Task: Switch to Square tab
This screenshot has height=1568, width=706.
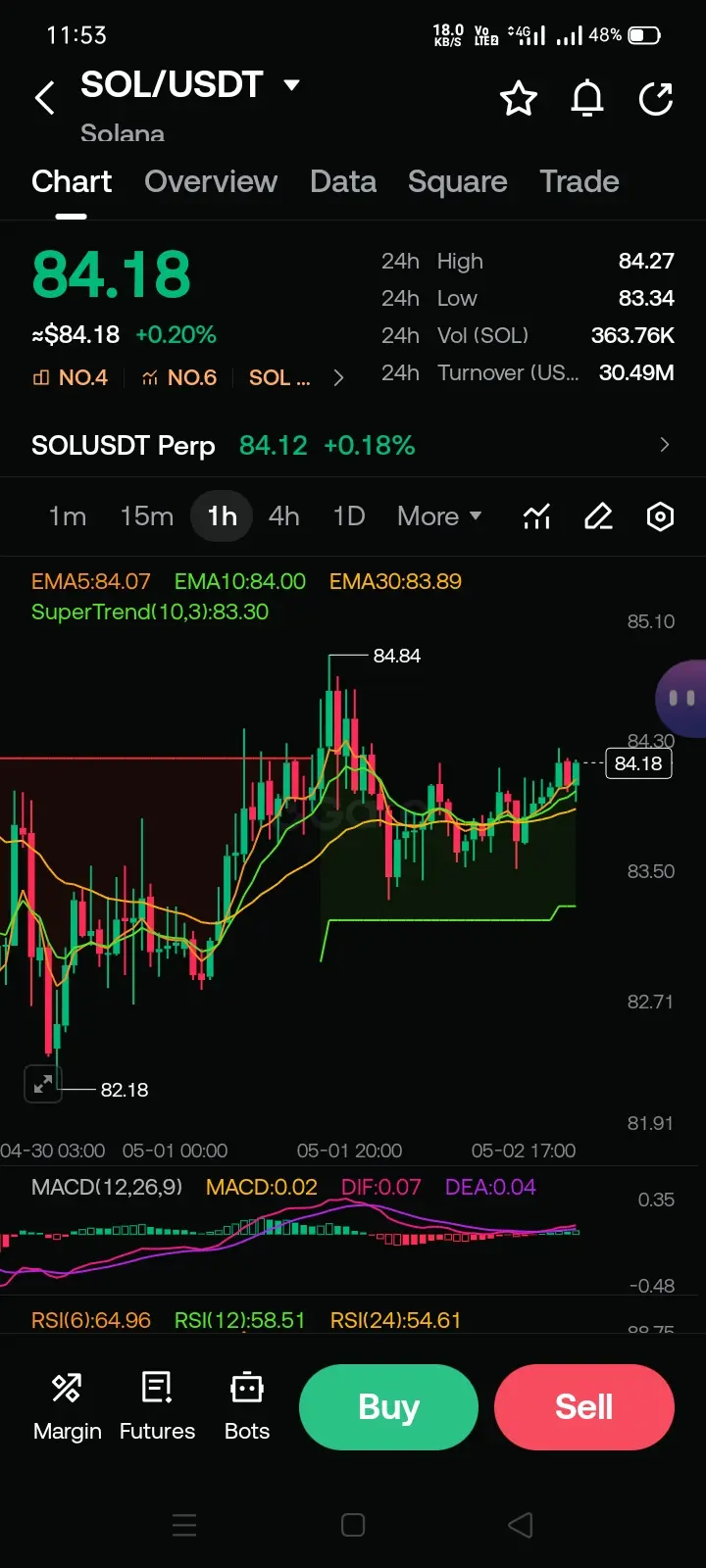Action: click(x=458, y=182)
